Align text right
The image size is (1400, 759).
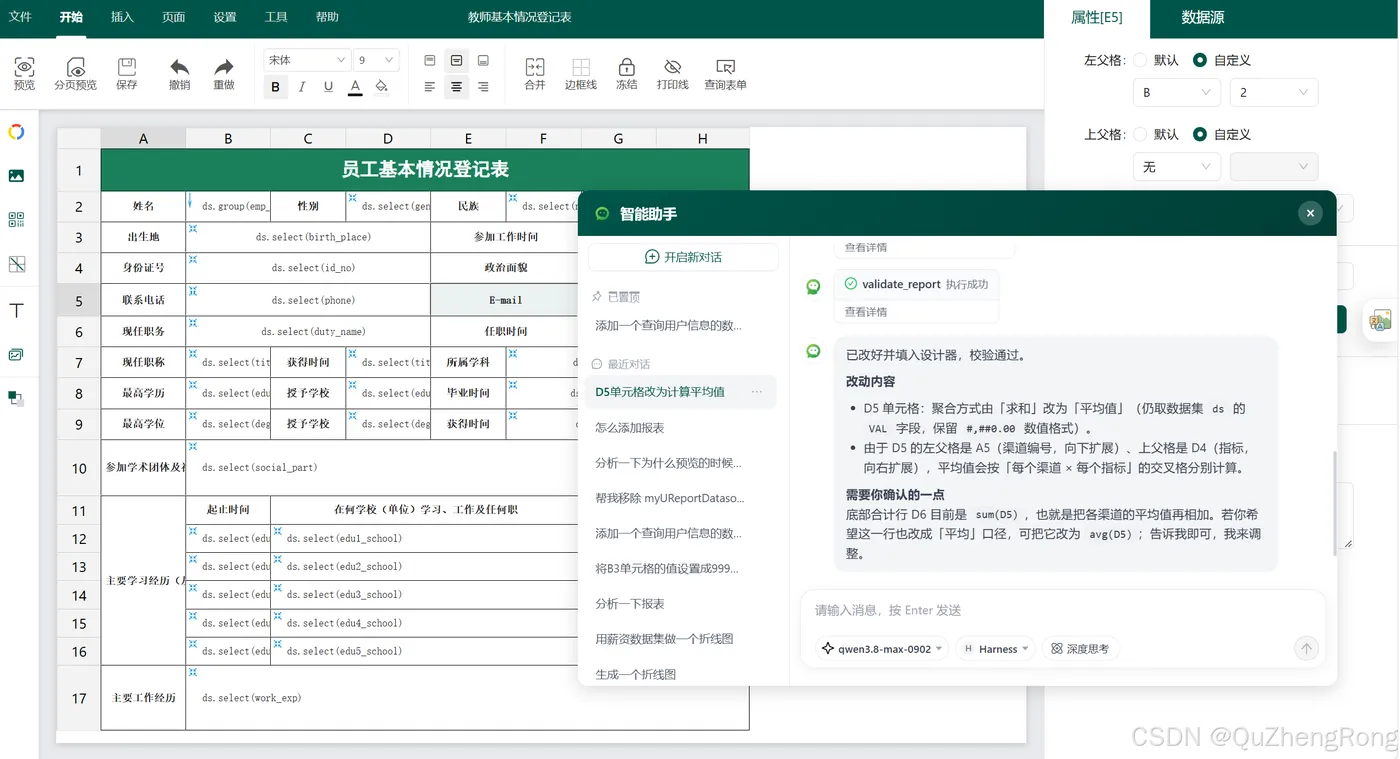[x=483, y=87]
